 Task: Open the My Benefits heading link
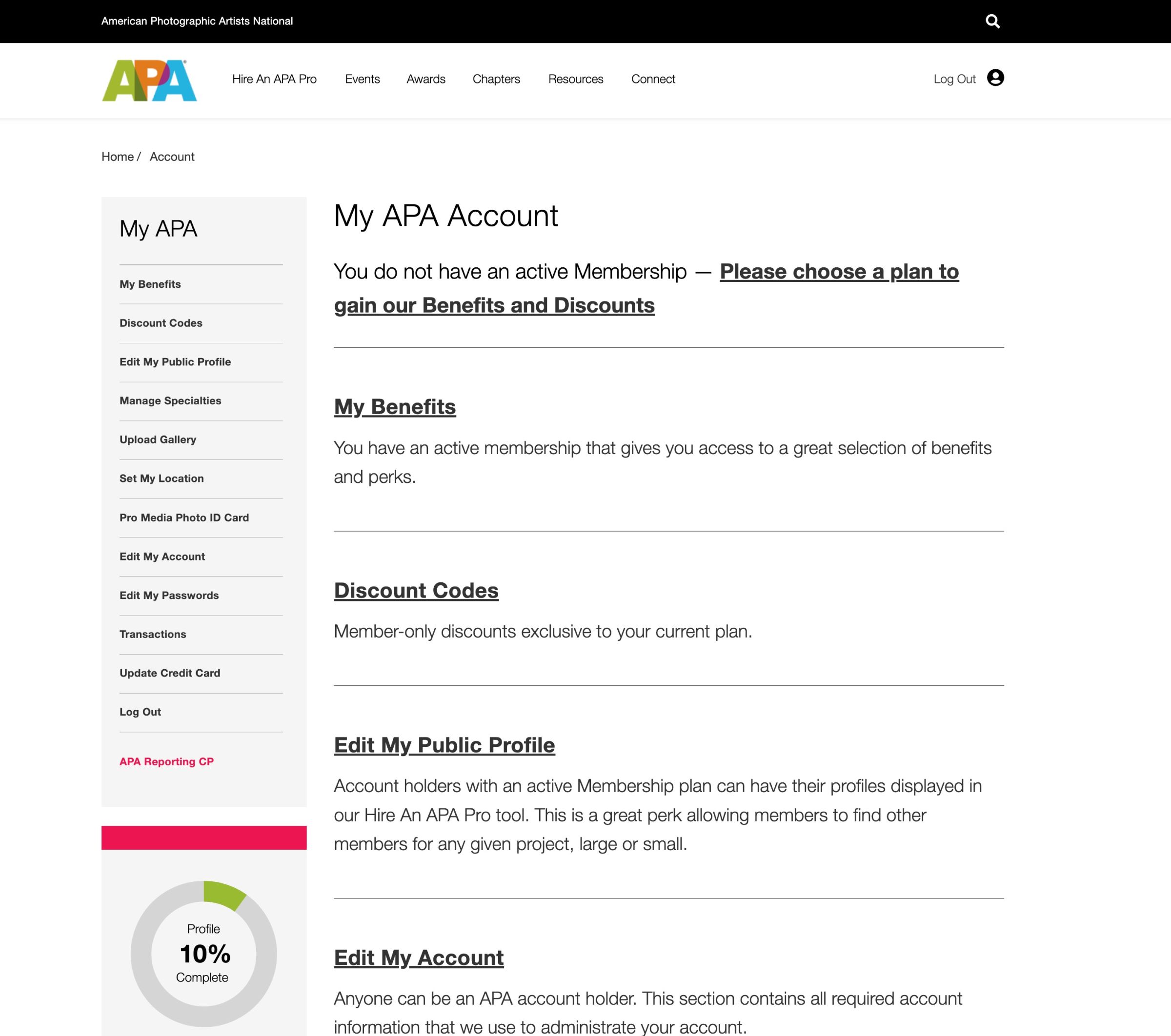pyautogui.click(x=395, y=407)
